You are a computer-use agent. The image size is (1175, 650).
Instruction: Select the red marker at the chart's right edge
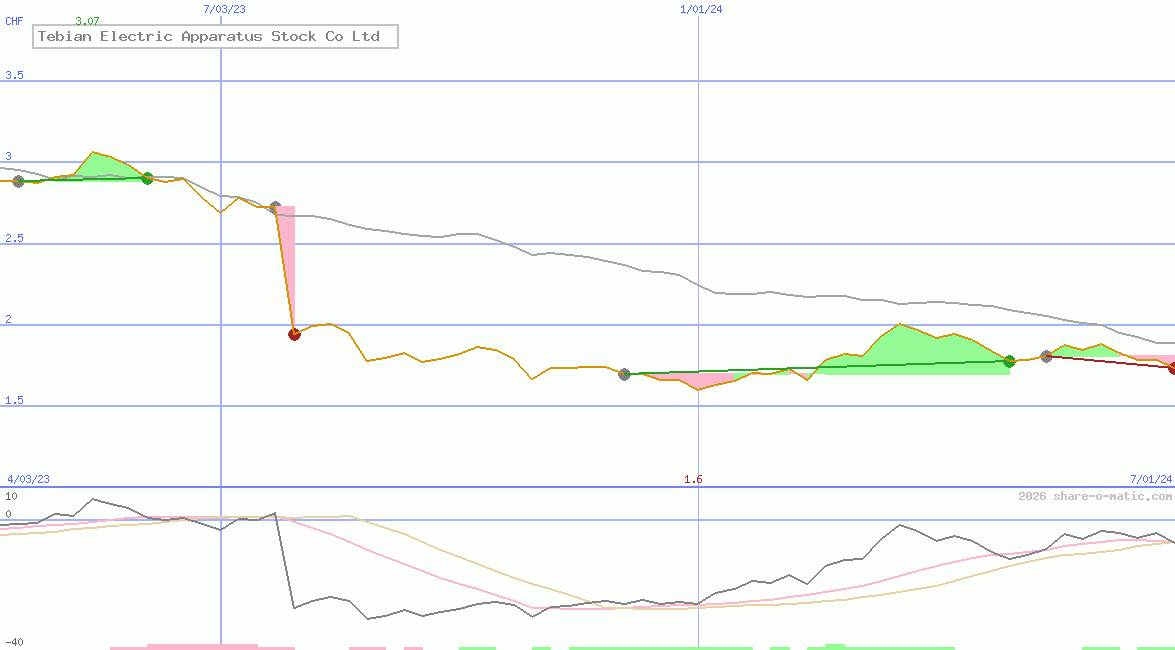pyautogui.click(x=1172, y=368)
